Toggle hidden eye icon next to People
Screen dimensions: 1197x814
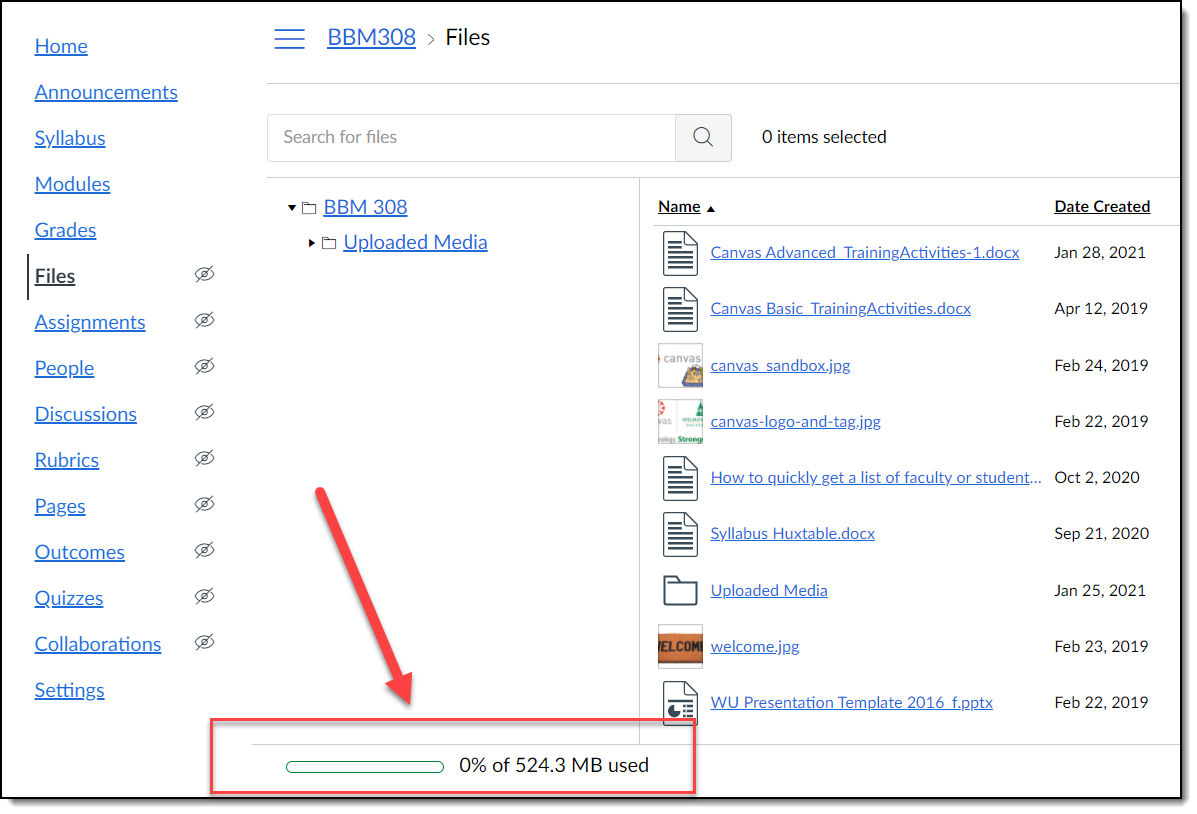tap(204, 366)
